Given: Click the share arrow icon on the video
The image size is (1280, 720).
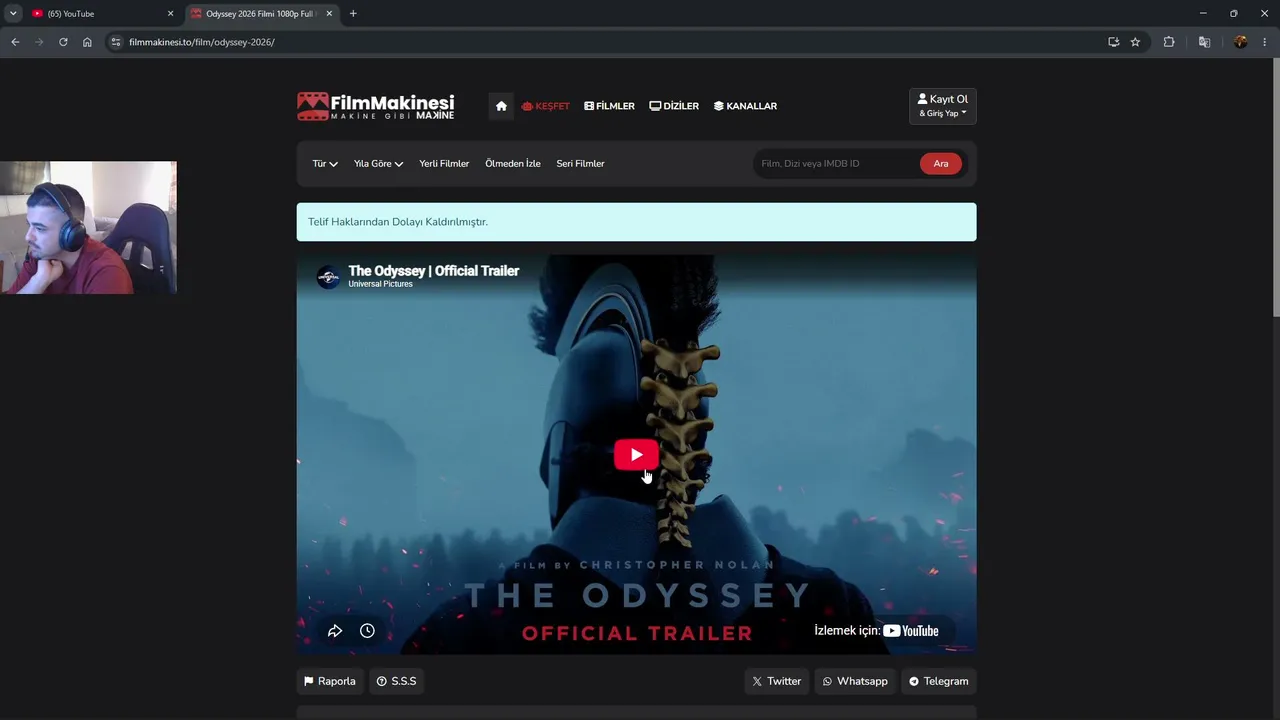Looking at the screenshot, I should [335, 631].
